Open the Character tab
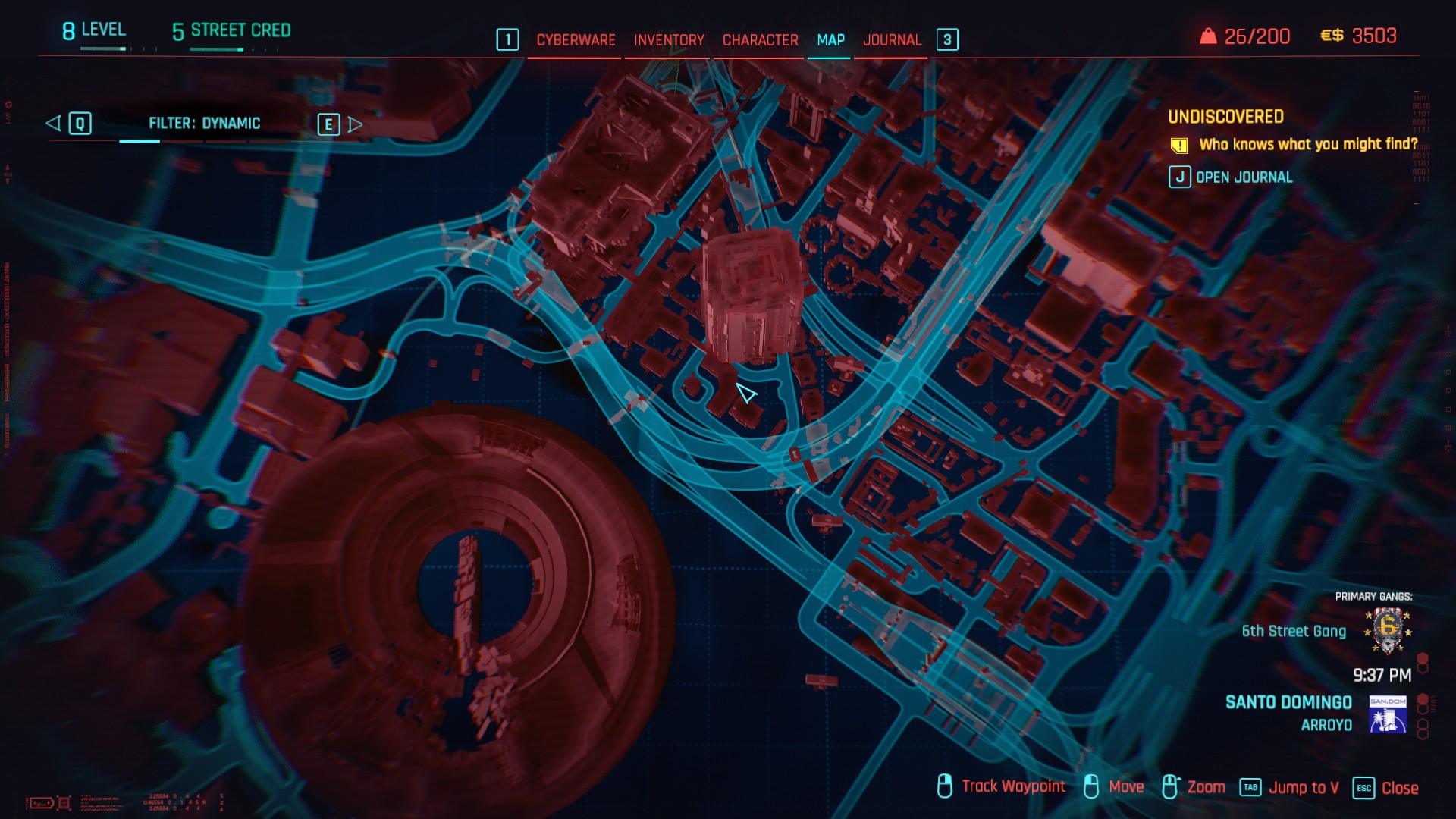The height and width of the screenshot is (819, 1456). tap(760, 40)
